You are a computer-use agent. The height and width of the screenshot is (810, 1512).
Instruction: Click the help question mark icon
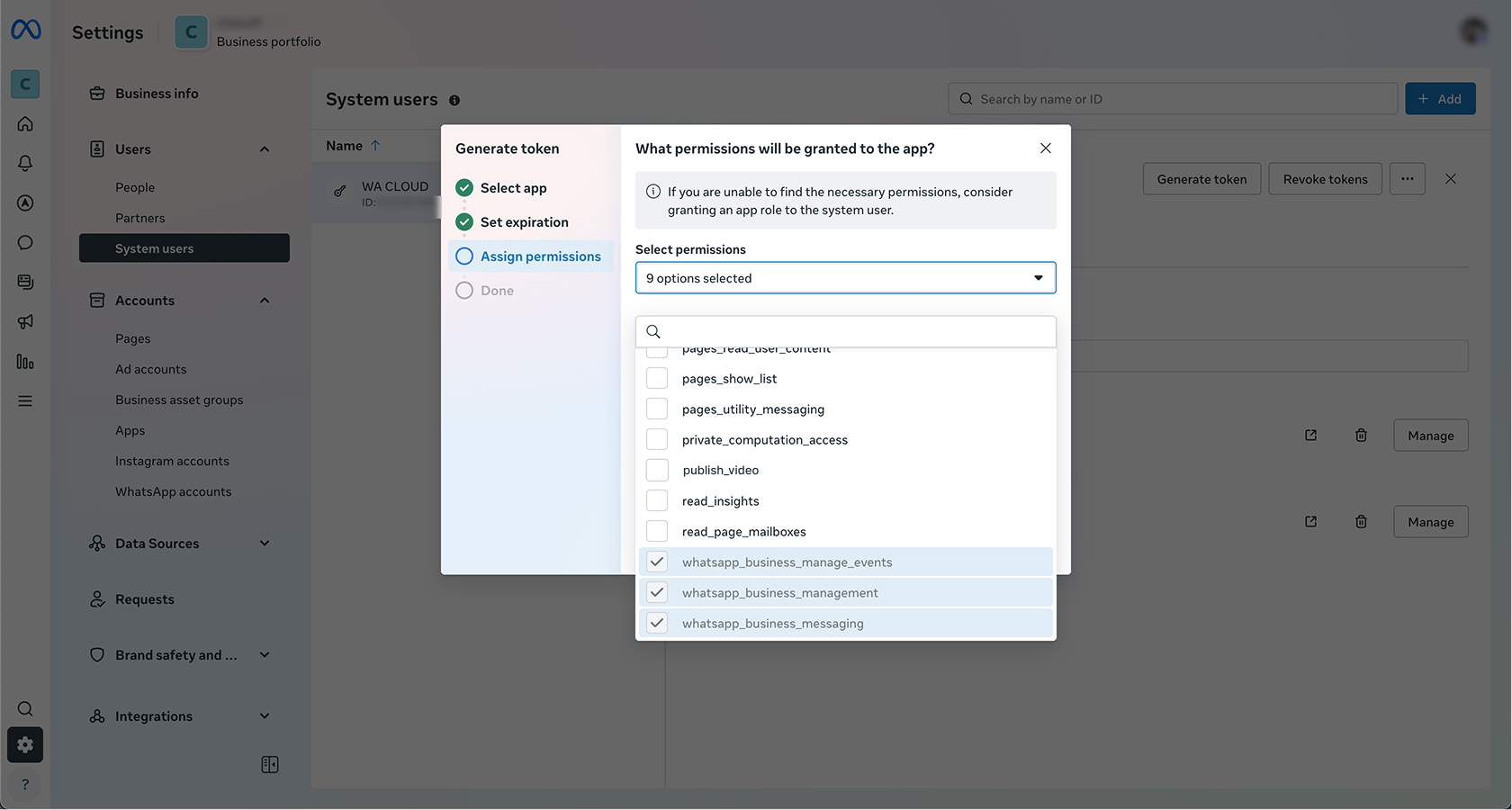pyautogui.click(x=25, y=785)
